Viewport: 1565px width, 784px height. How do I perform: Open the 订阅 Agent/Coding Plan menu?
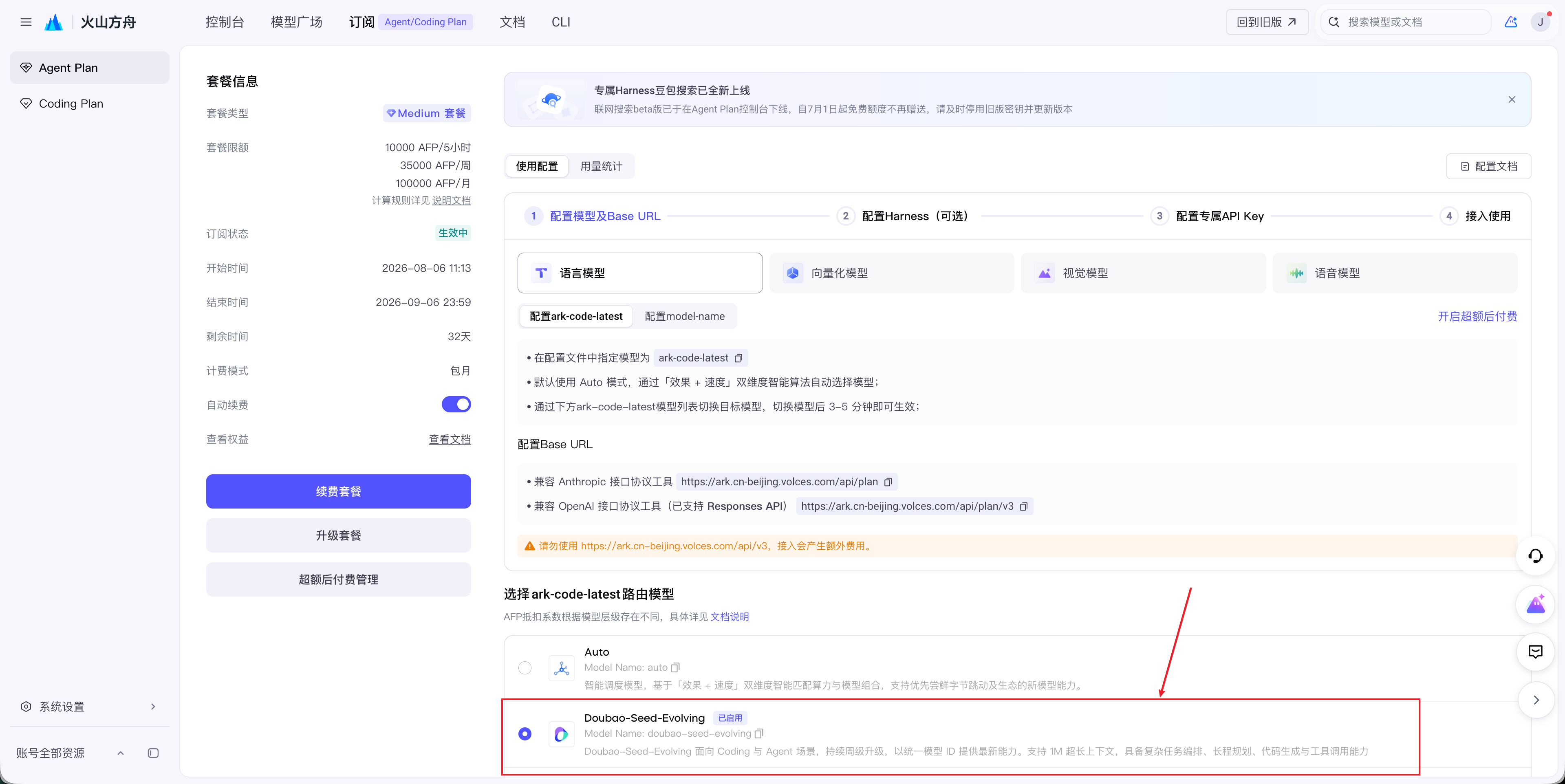411,22
